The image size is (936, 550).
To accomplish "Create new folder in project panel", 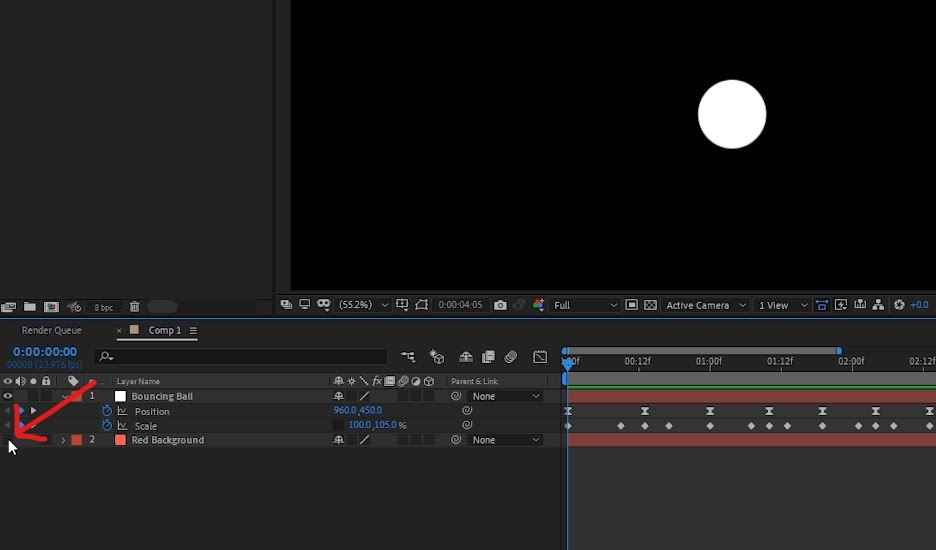I will point(29,307).
